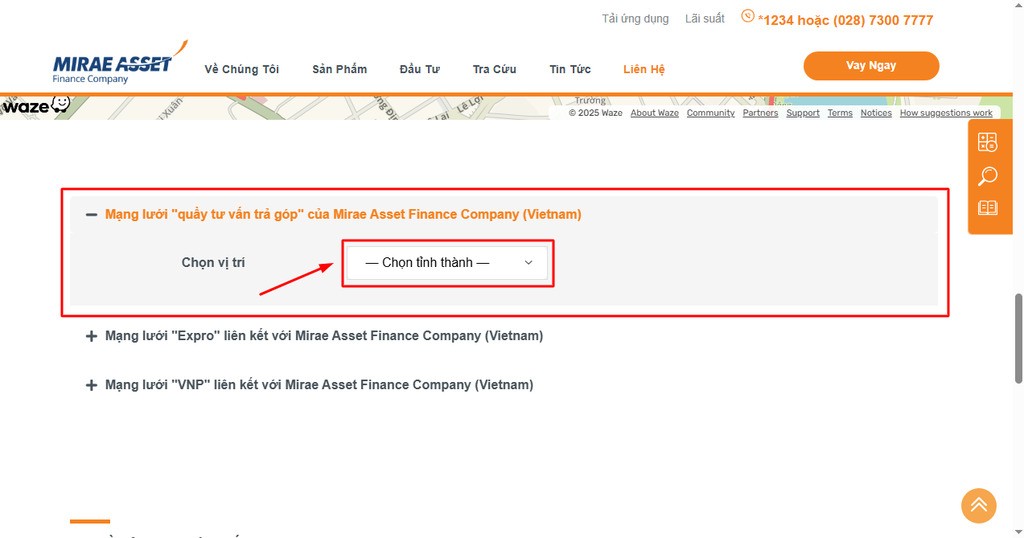Click the © 2025 Waze text
This screenshot has height=538, width=1024.
tap(595, 113)
